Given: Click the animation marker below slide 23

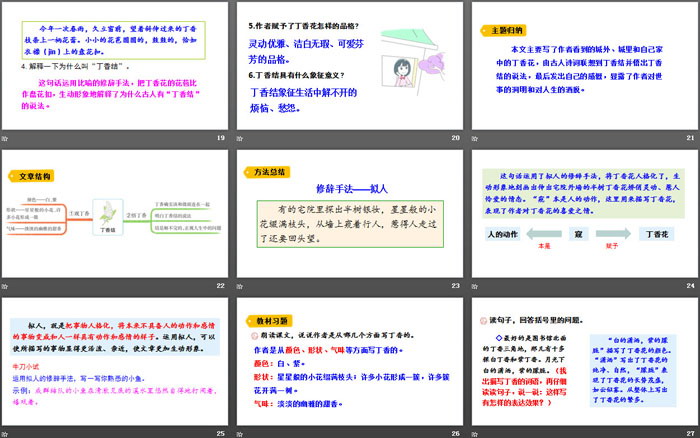Looking at the screenshot, I should pyautogui.click(x=241, y=285).
